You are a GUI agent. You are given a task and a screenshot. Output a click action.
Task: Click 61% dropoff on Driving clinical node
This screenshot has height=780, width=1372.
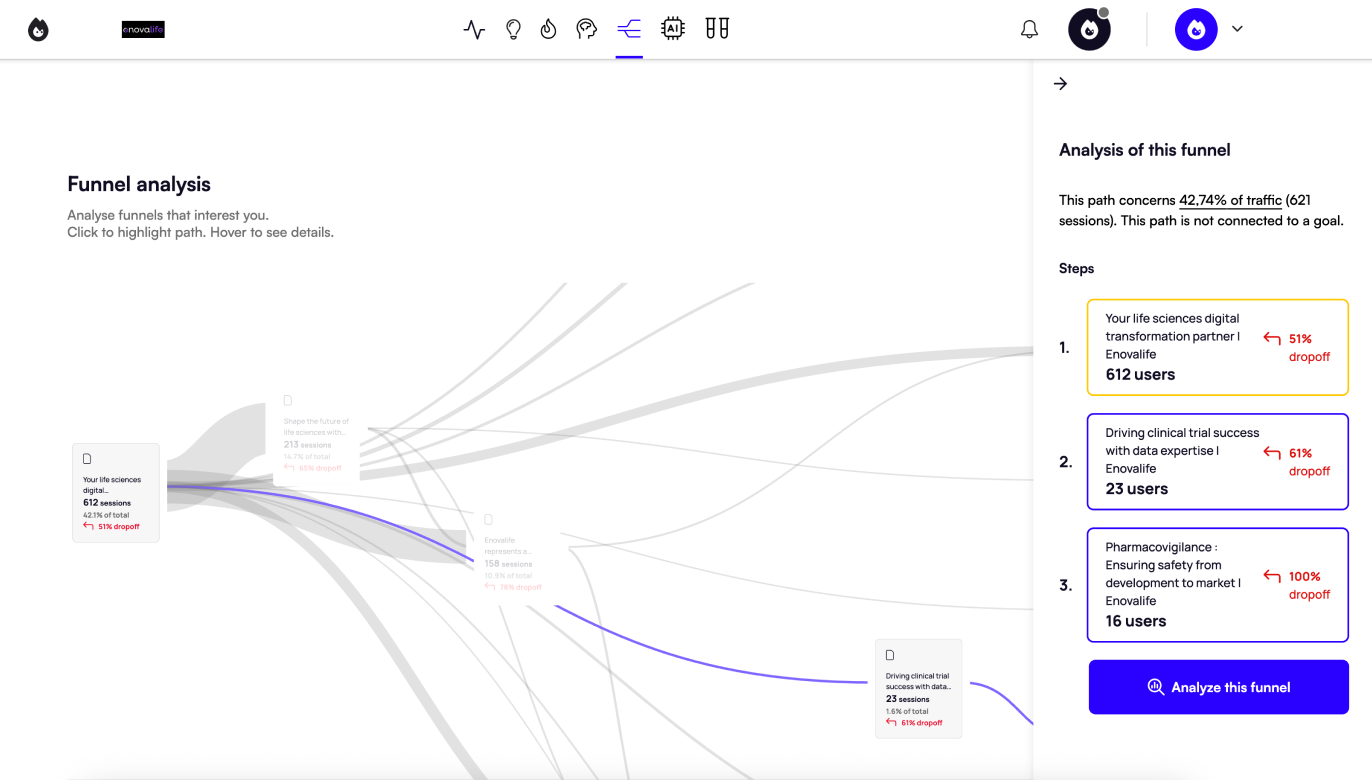pyautogui.click(x=913, y=723)
